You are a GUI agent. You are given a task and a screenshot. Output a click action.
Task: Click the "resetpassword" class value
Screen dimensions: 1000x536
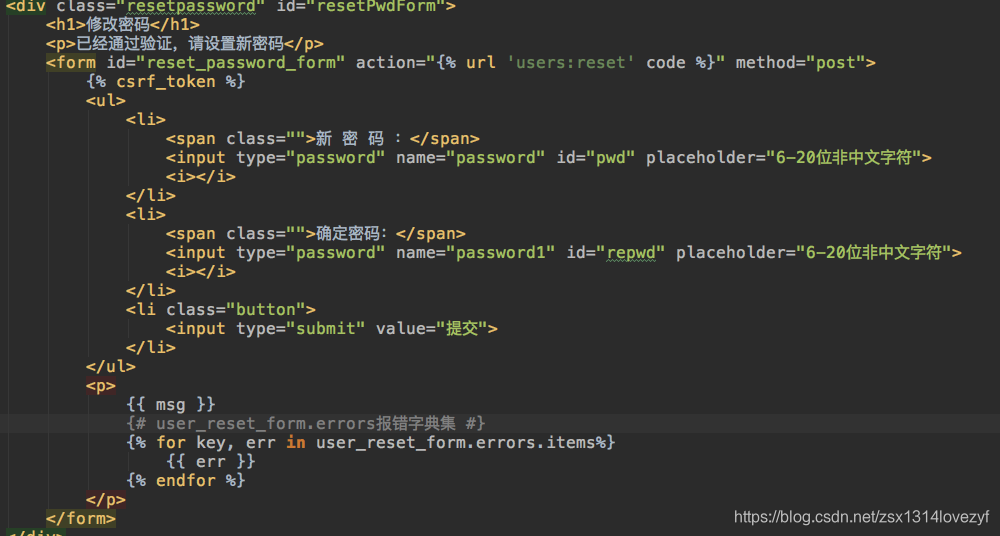click(191, 6)
